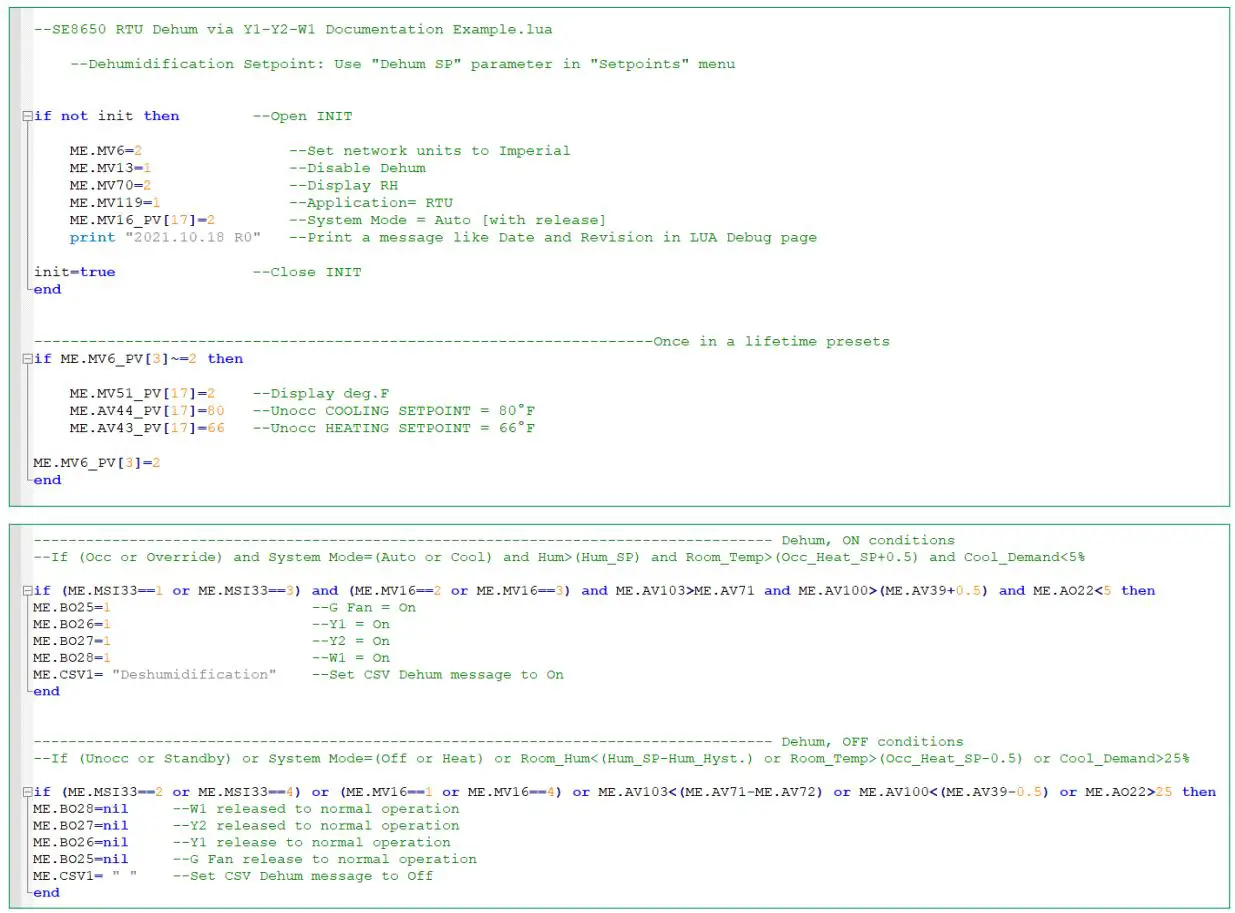This screenshot has height=913, width=1235.
Task: Click the file name comment line 'Documentation Example.lua'
Action: click(x=293, y=29)
